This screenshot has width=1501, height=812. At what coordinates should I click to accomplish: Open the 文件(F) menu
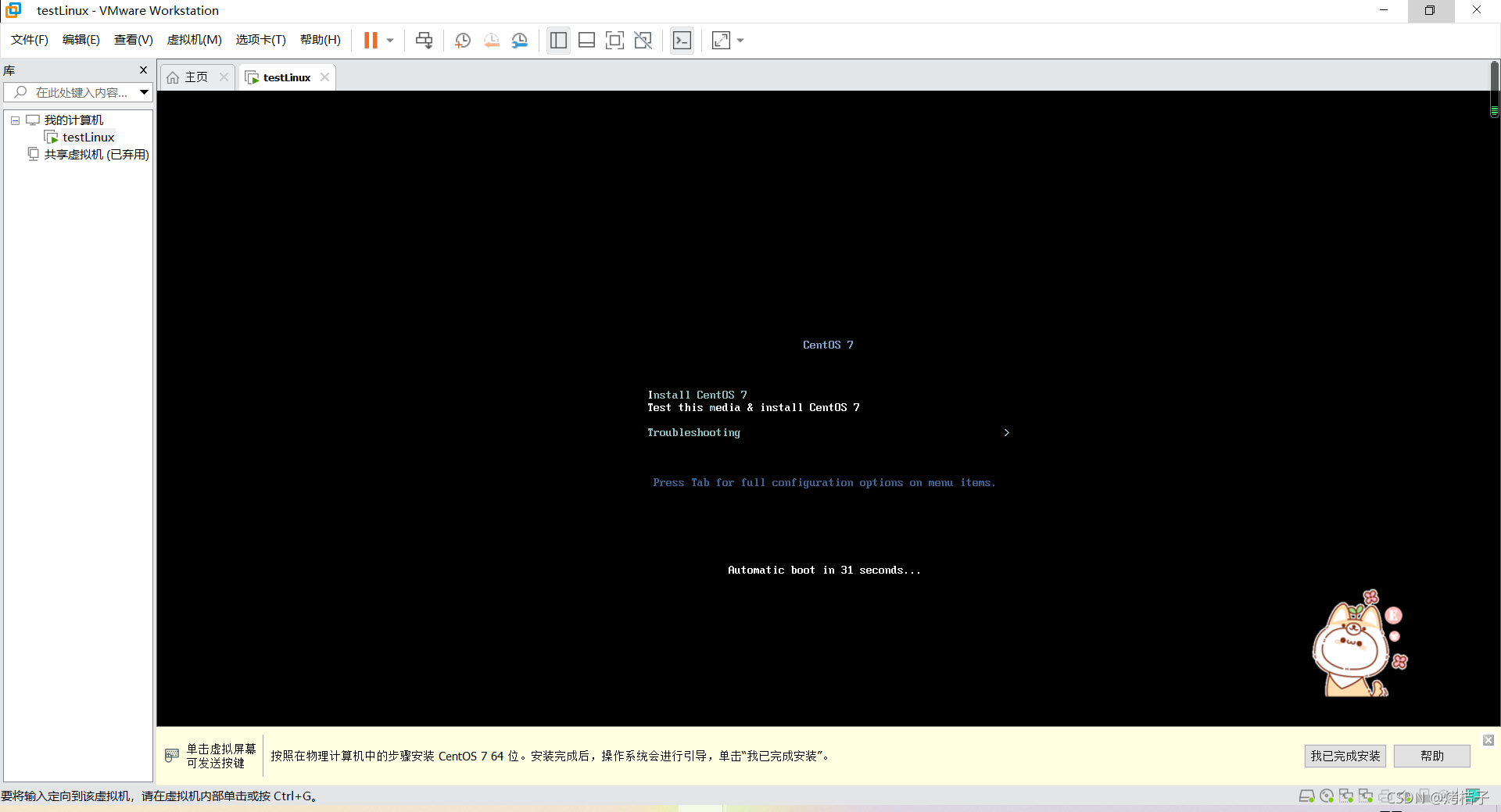click(x=30, y=40)
